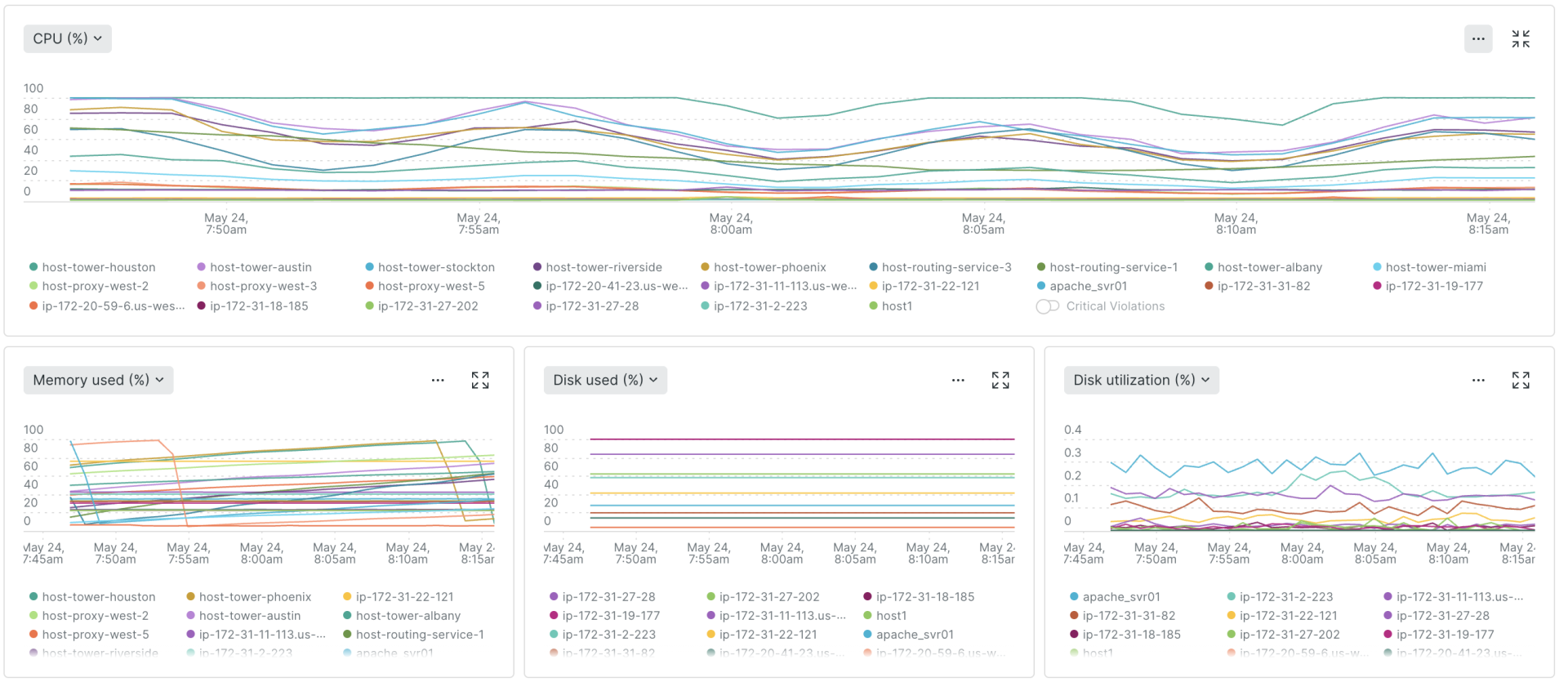The width and height of the screenshot is (1568, 691).
Task: Open the CPU panel options menu
Action: pyautogui.click(x=1478, y=38)
